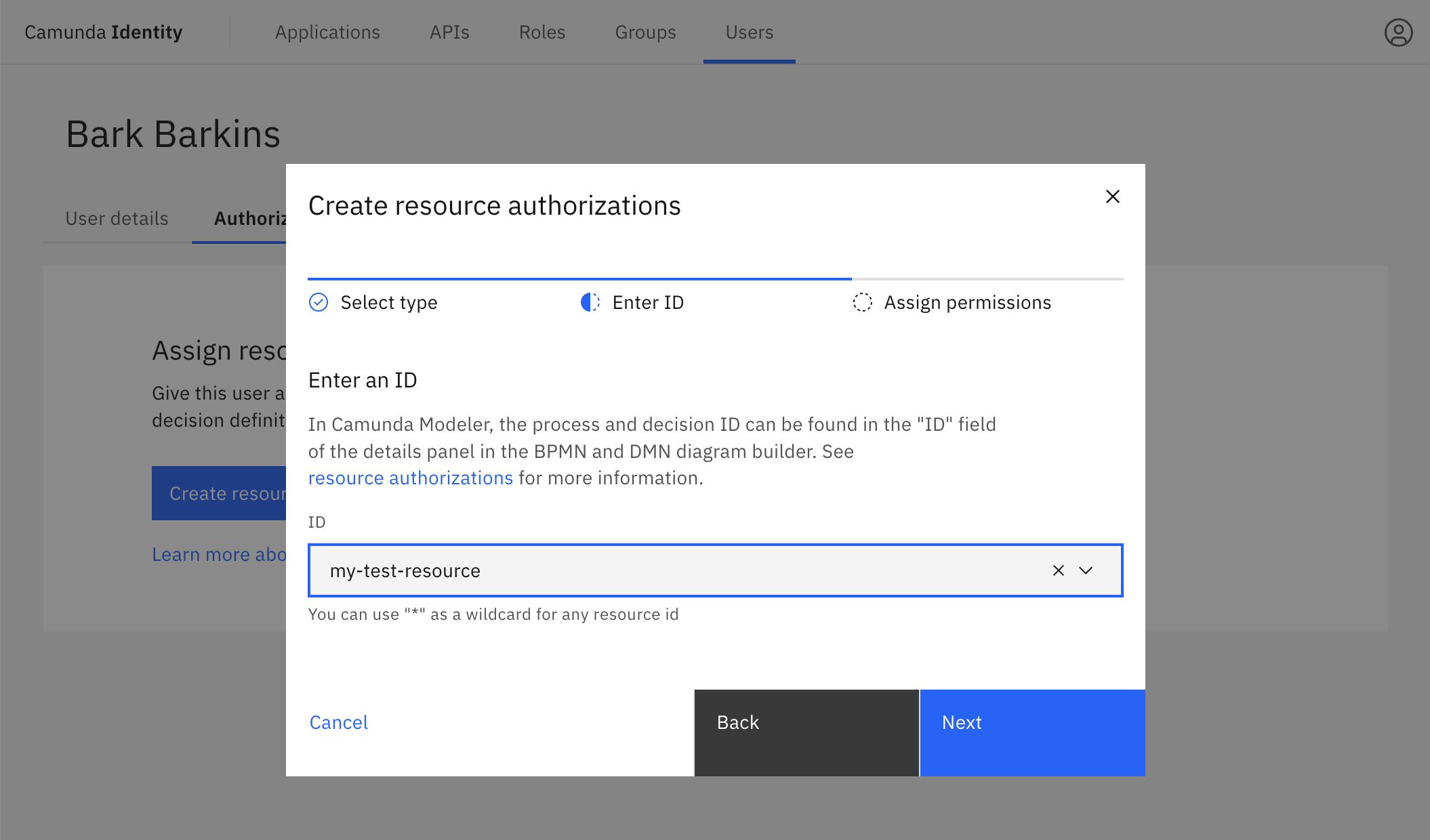Open the "resource authorizations" documentation link
Screen dimensions: 1430x840
pos(410,478)
